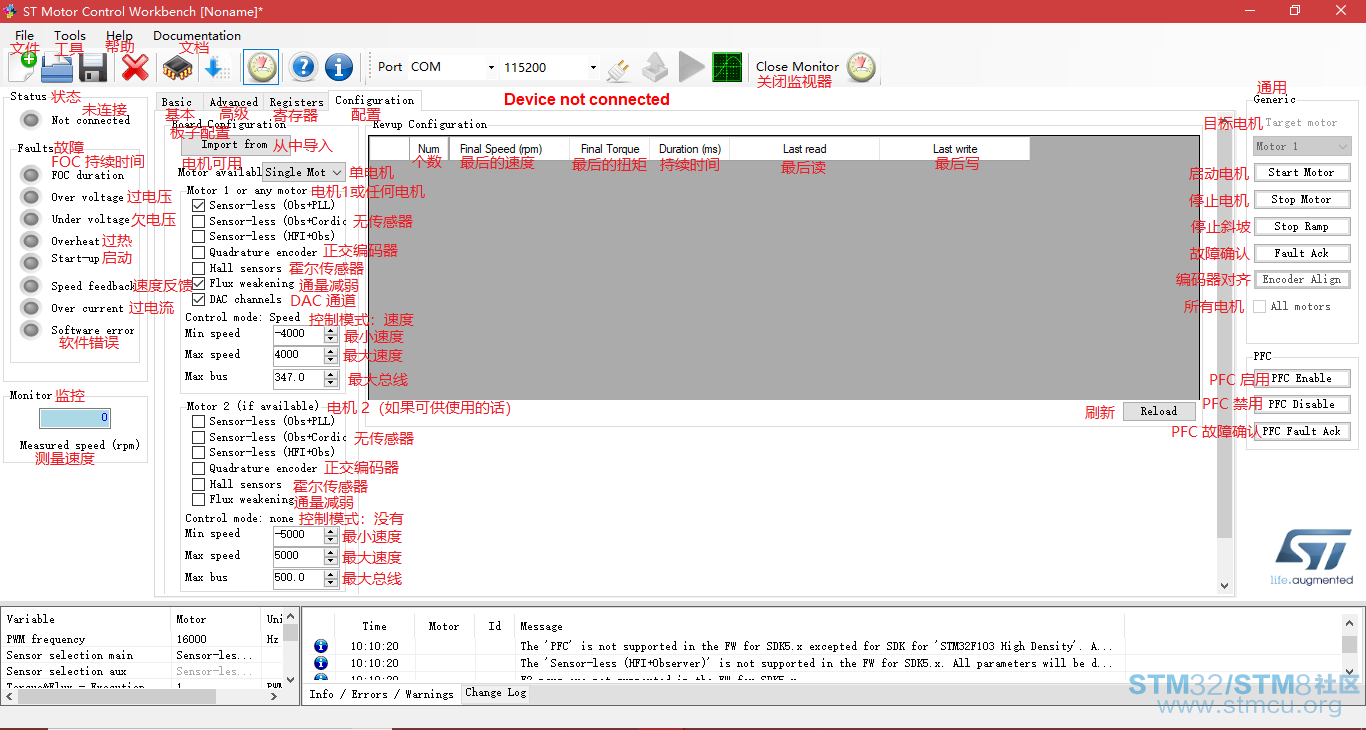Screen dimensions: 1366x730
Task: Check Motor 2 Hall sensors
Action: 199,484
